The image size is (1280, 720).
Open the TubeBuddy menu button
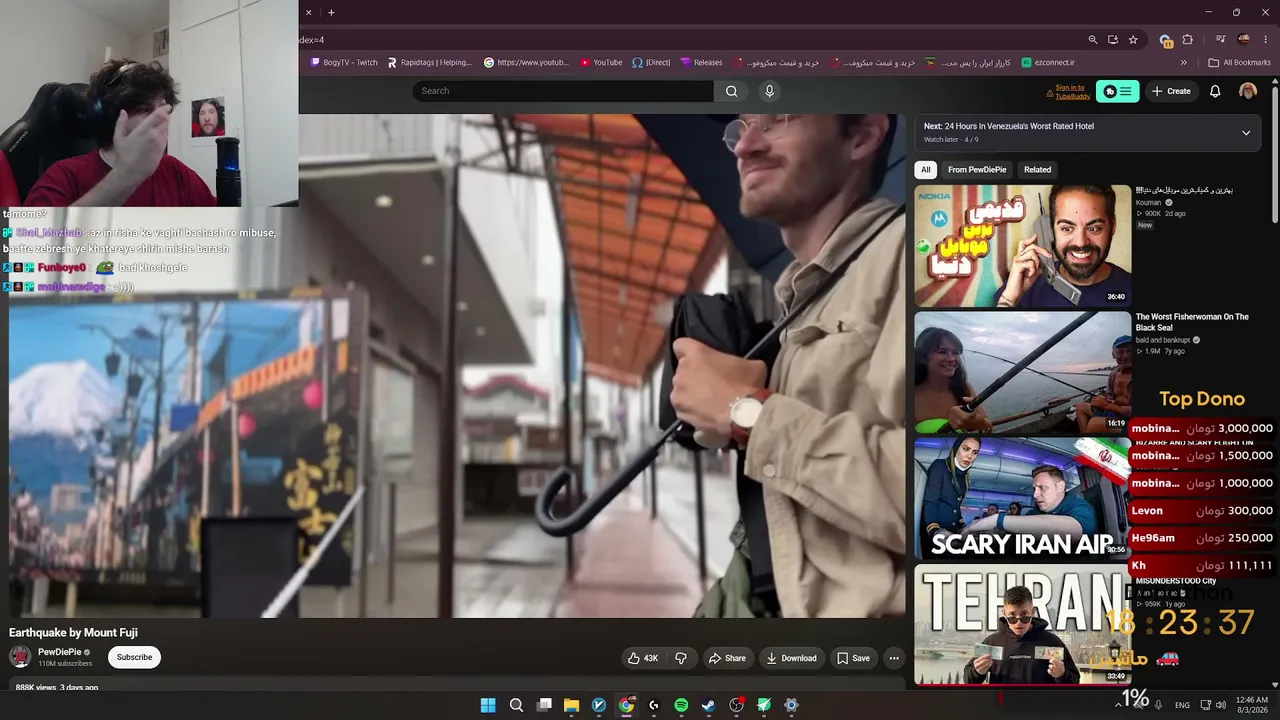coord(1118,91)
